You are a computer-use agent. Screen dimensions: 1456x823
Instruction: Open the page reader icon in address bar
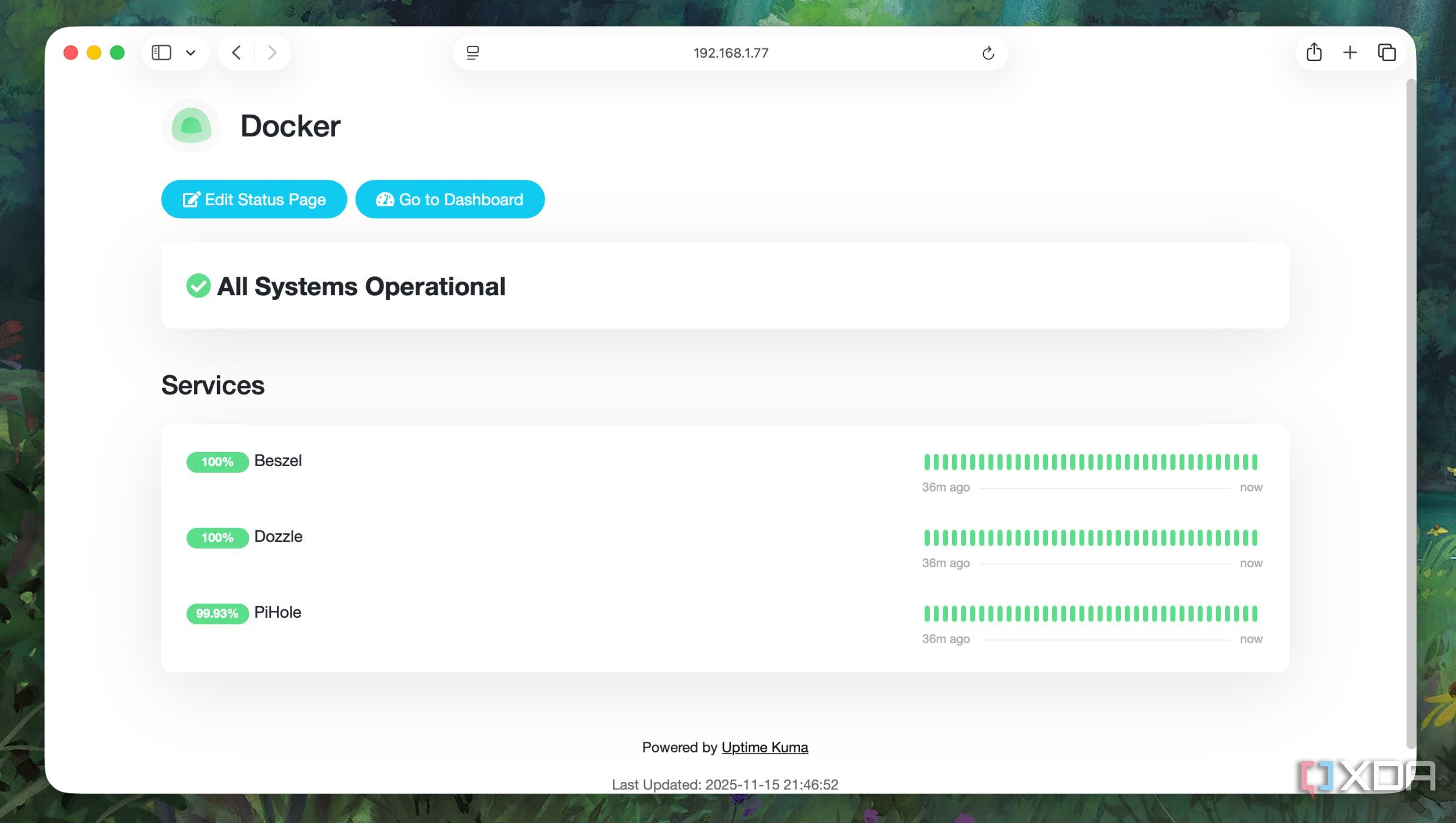(473, 53)
